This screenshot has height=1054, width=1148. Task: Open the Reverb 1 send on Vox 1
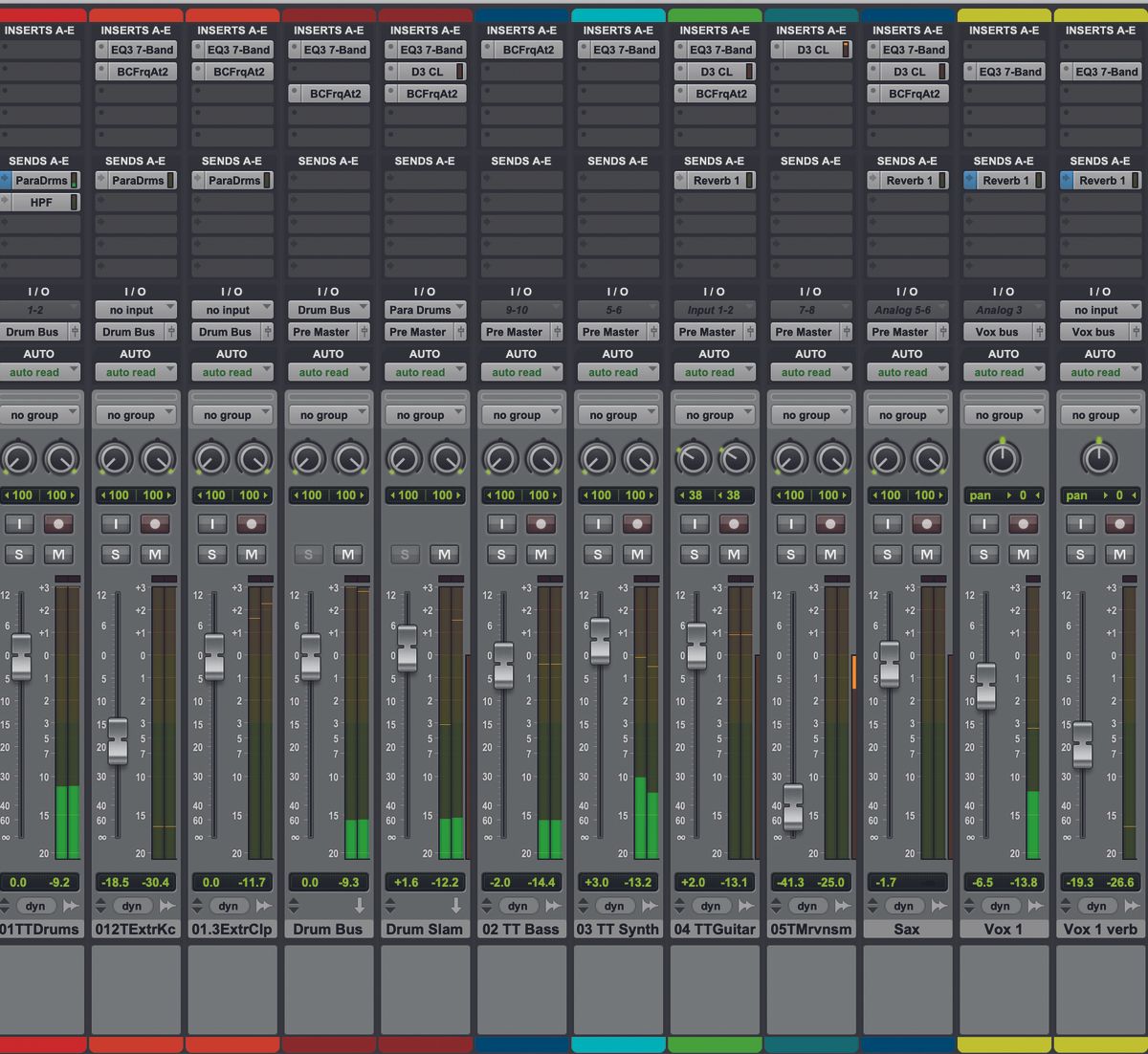[1004, 180]
